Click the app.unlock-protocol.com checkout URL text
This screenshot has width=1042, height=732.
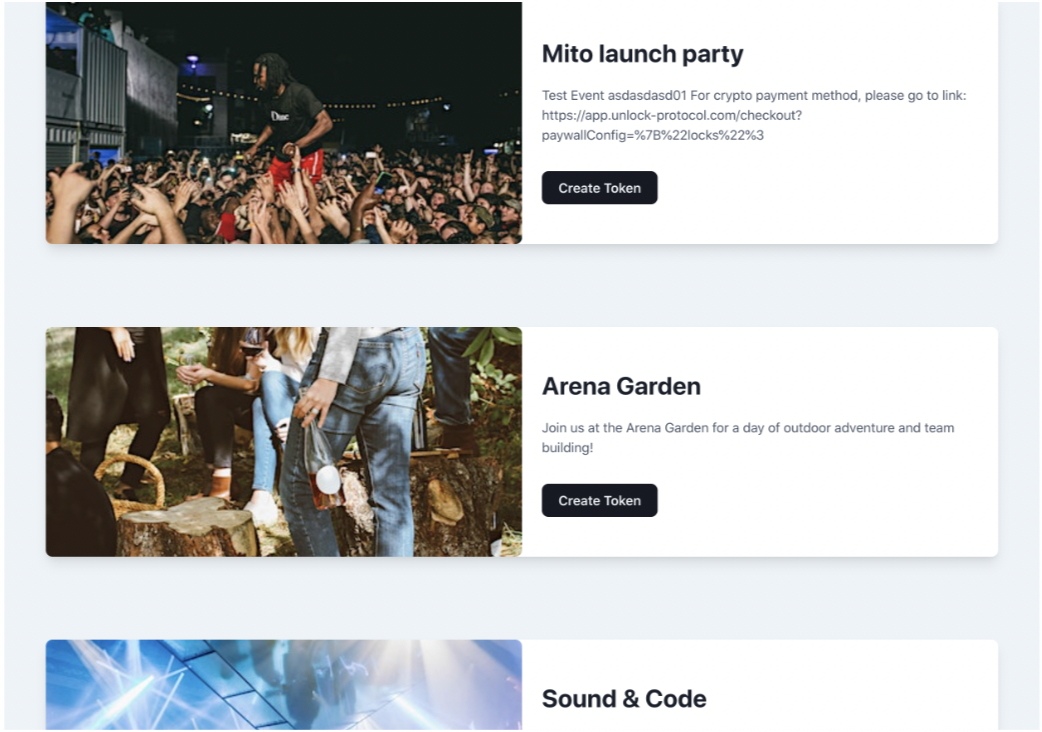tap(672, 116)
